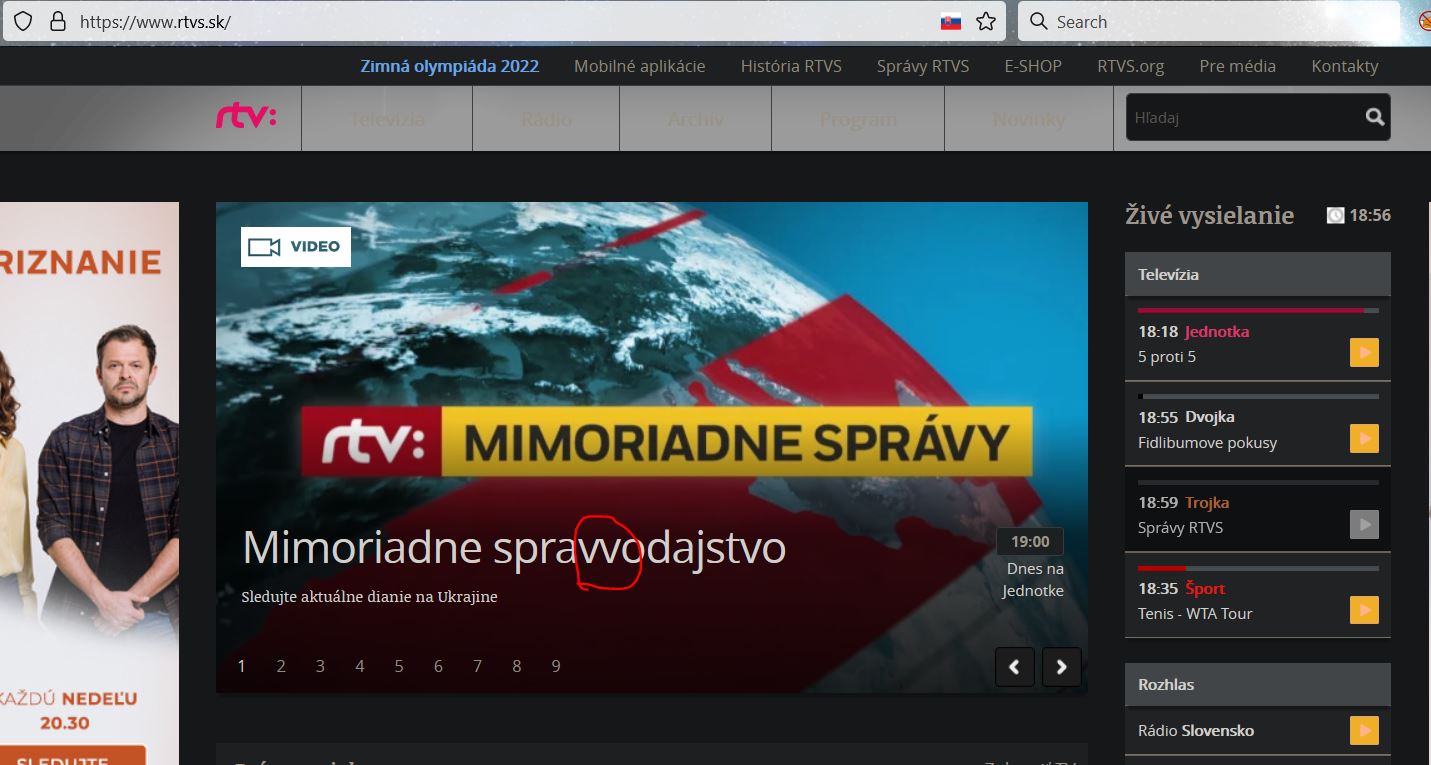The width and height of the screenshot is (1431, 765).
Task: Play Rádio Slovensko stream
Action: (x=1364, y=730)
